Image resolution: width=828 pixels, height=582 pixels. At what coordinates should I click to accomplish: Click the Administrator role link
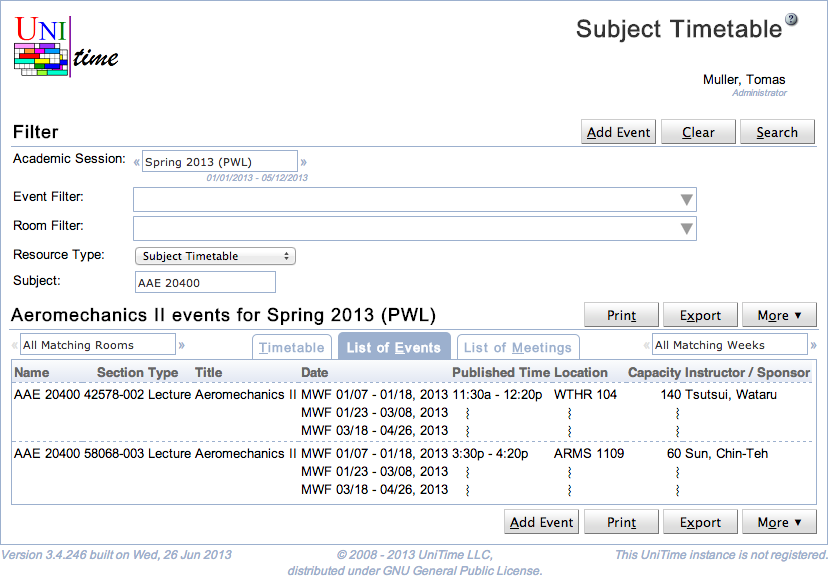point(759,93)
